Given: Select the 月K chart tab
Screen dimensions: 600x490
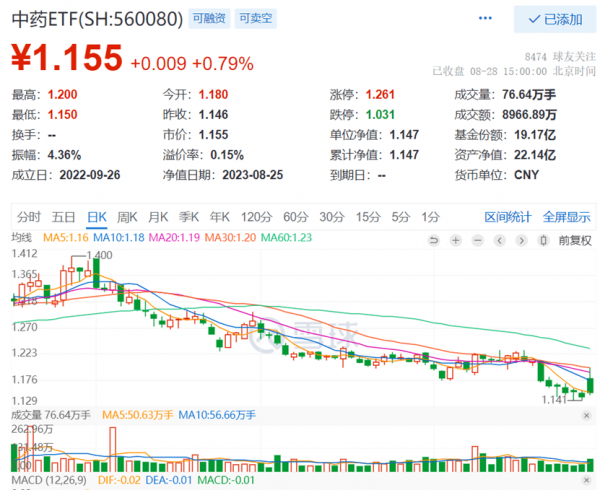Looking at the screenshot, I should tap(158, 217).
